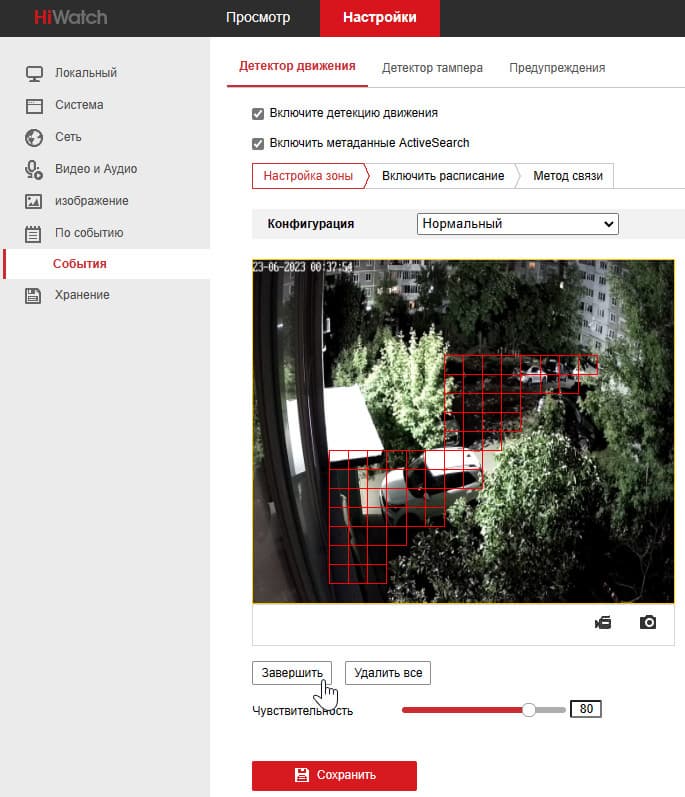Open Хранение in the sidebar

coord(82,295)
